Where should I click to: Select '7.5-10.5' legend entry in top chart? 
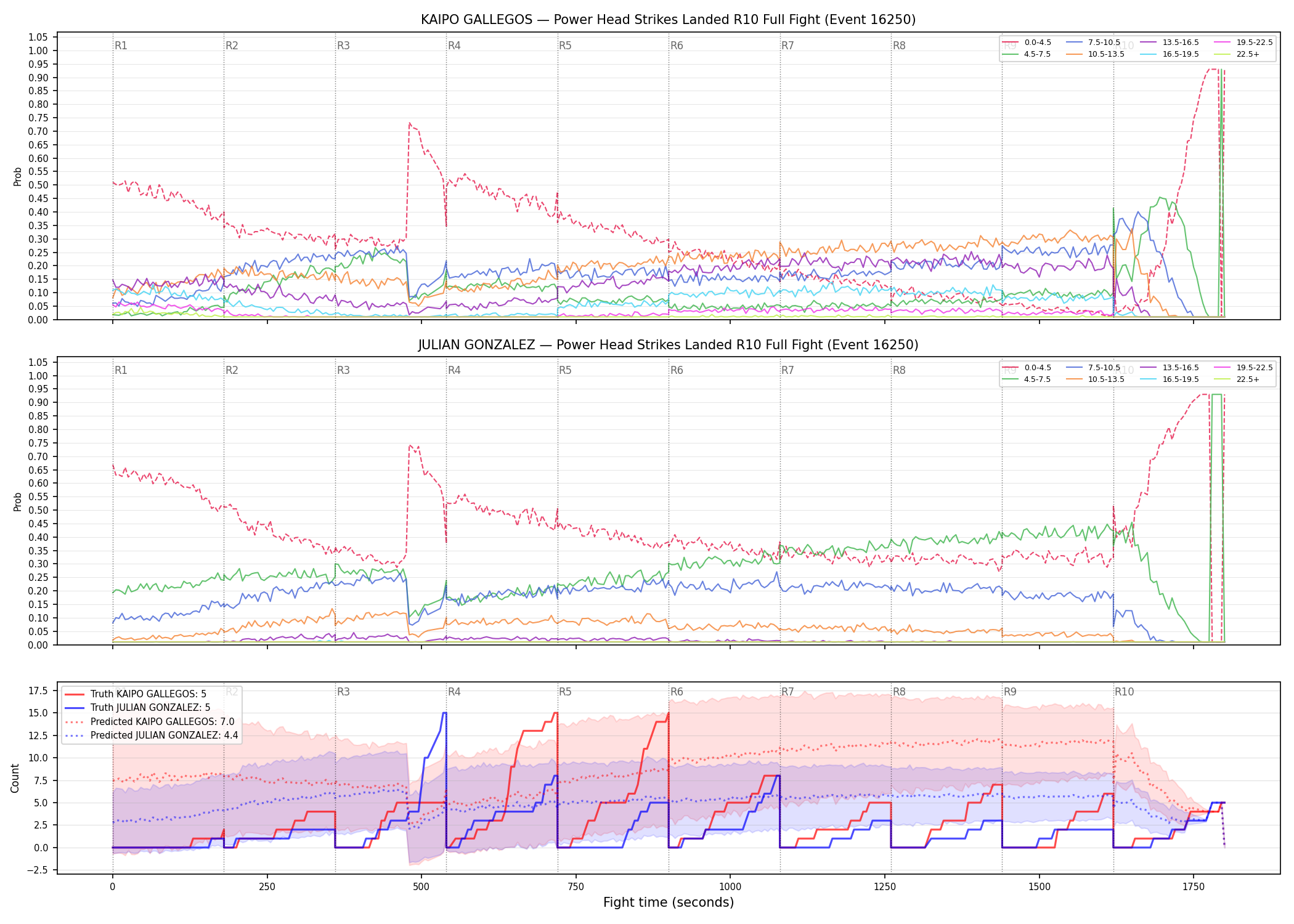pyautogui.click(x=1093, y=43)
